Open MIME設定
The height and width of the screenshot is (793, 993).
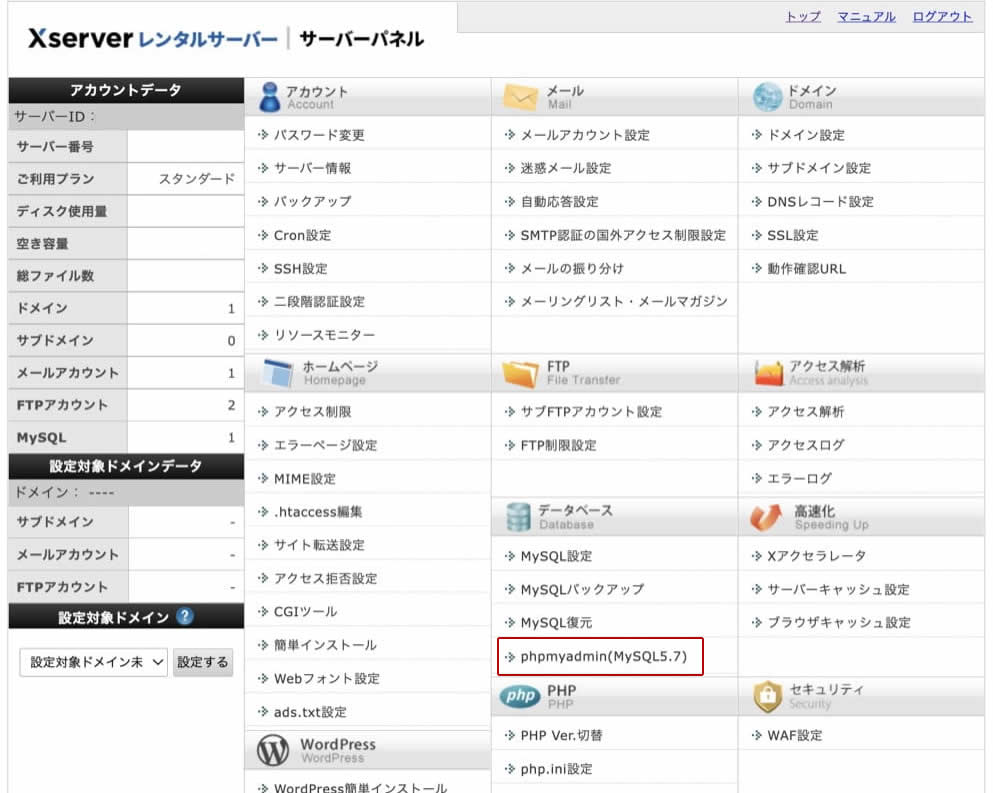click(305, 479)
